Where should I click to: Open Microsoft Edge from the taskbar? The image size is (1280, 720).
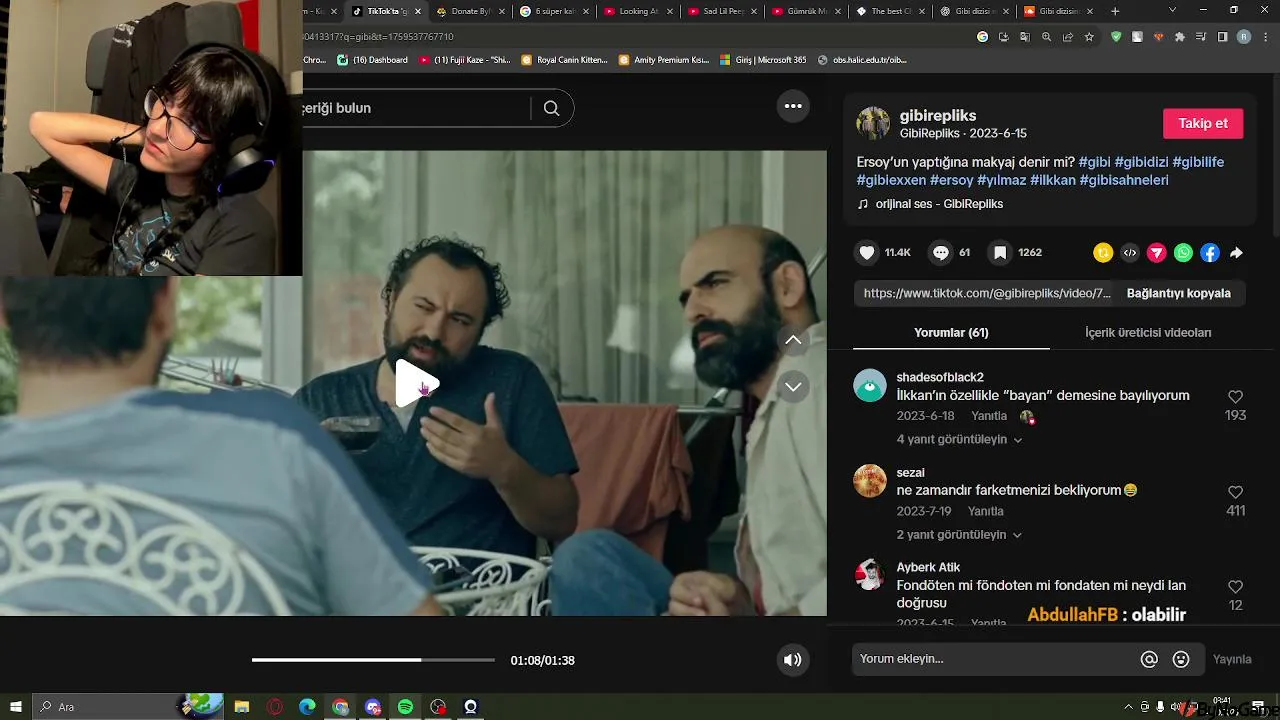[307, 707]
